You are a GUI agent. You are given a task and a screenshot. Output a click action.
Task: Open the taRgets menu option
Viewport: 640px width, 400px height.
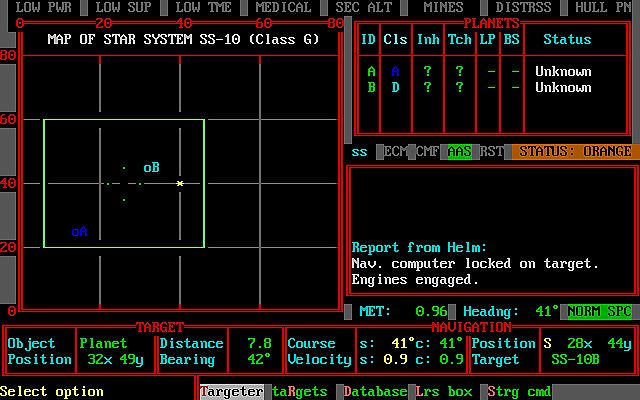click(300, 391)
